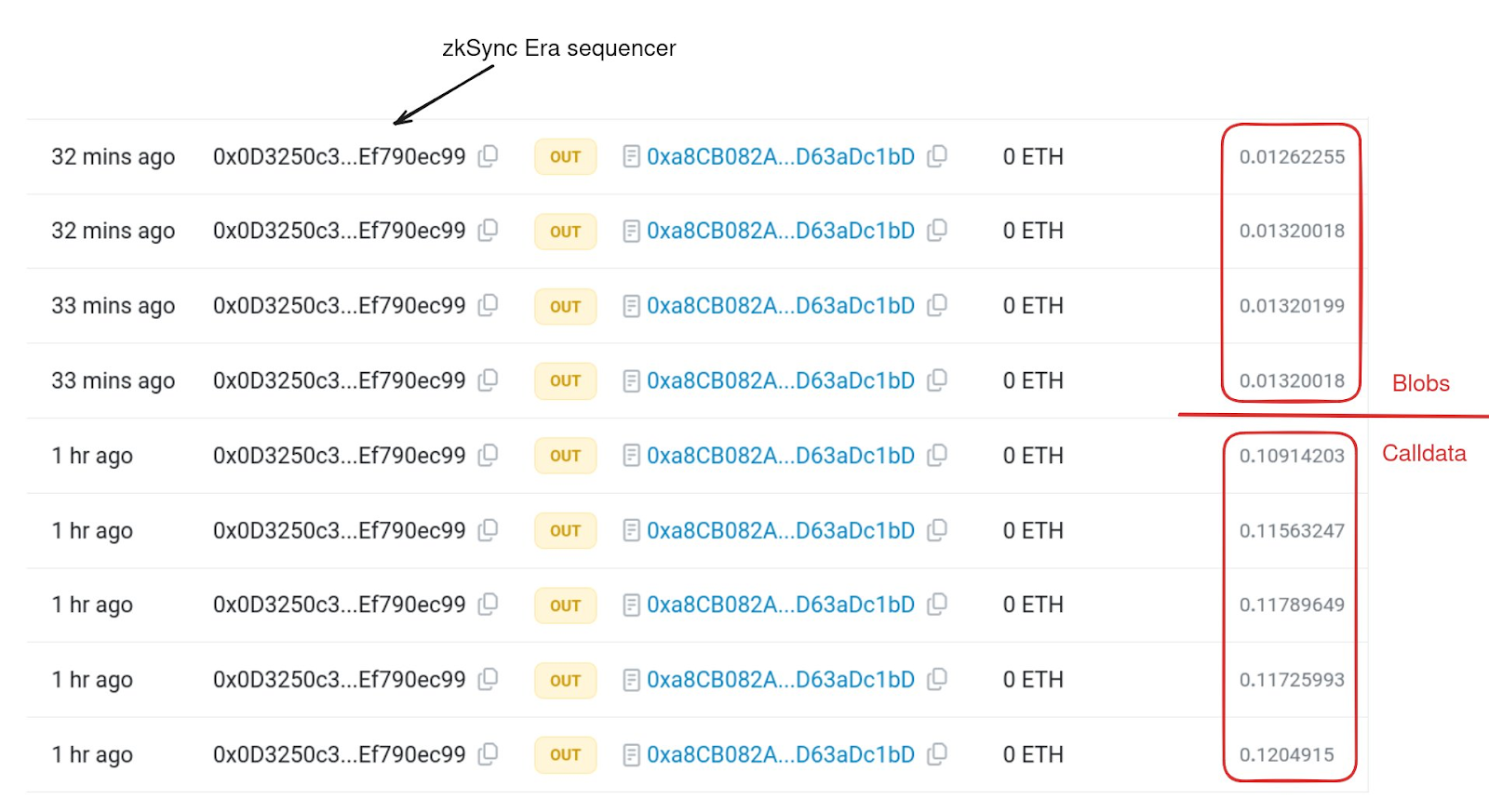Copy the sender address in the bottom transaction
This screenshot has height=812, width=1489.
click(x=490, y=754)
